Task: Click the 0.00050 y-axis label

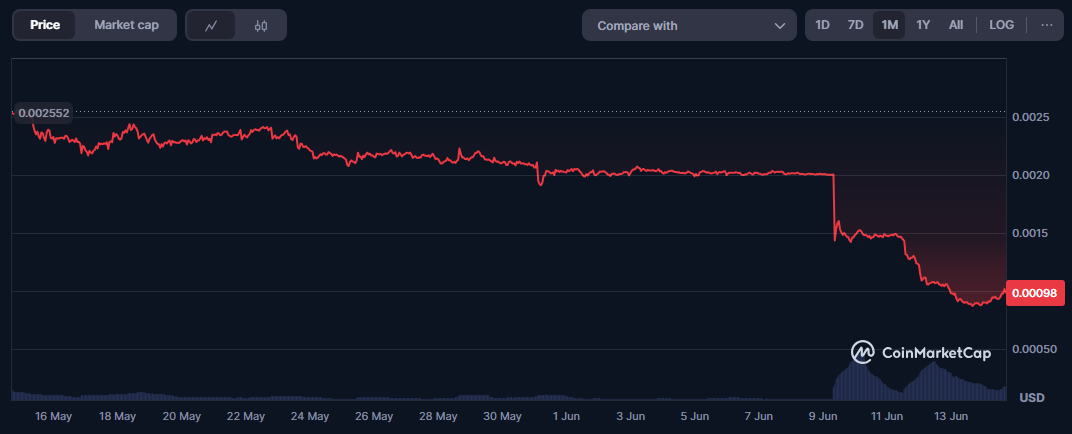Action: pos(1032,350)
